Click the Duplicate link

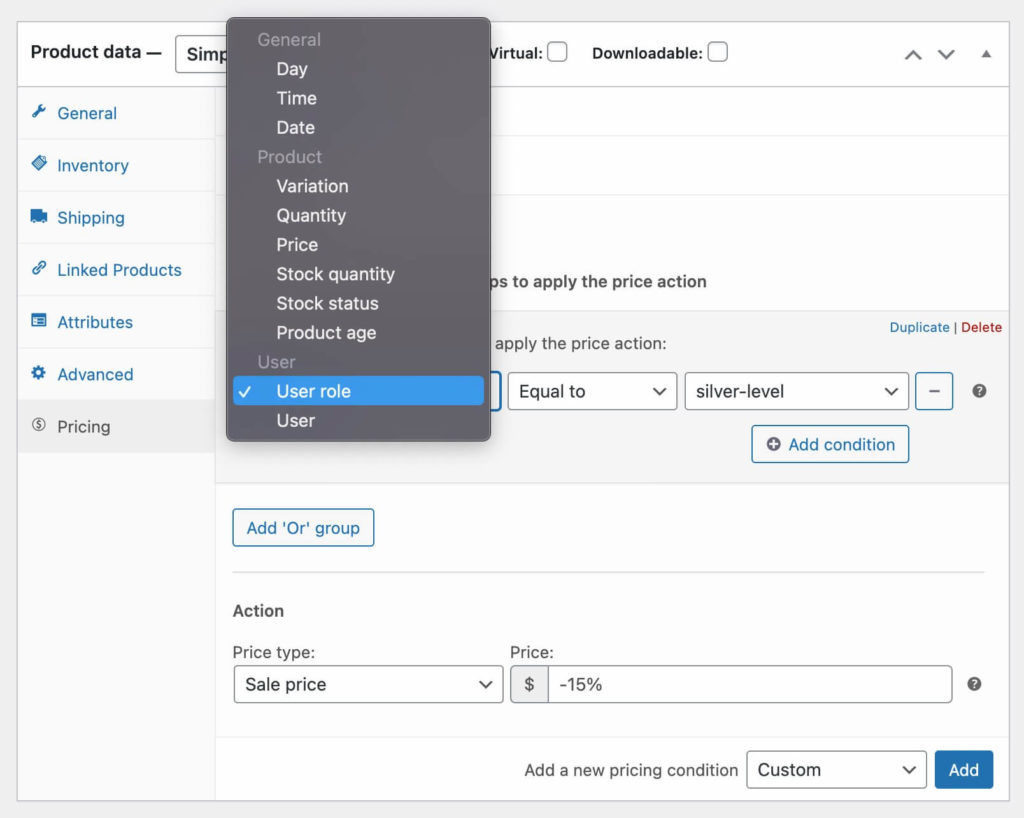coord(920,327)
